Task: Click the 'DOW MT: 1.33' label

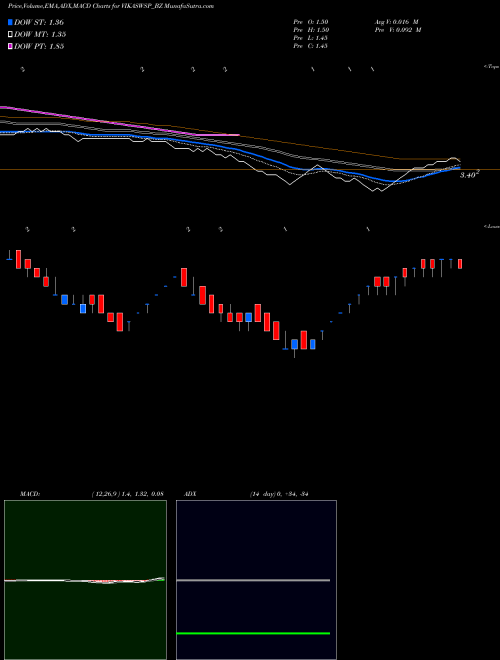Action: (x=40, y=35)
